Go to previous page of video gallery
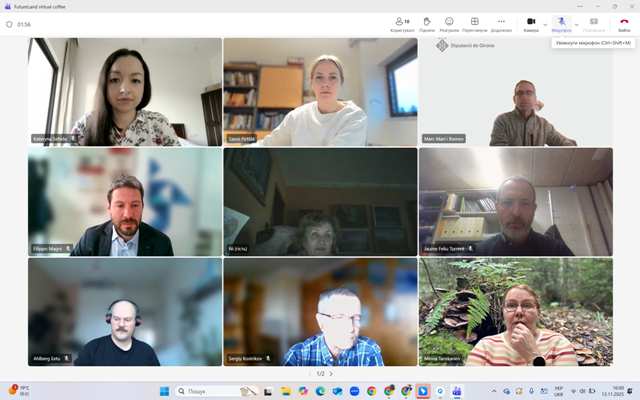Image resolution: width=640 pixels, height=400 pixels. pos(309,373)
